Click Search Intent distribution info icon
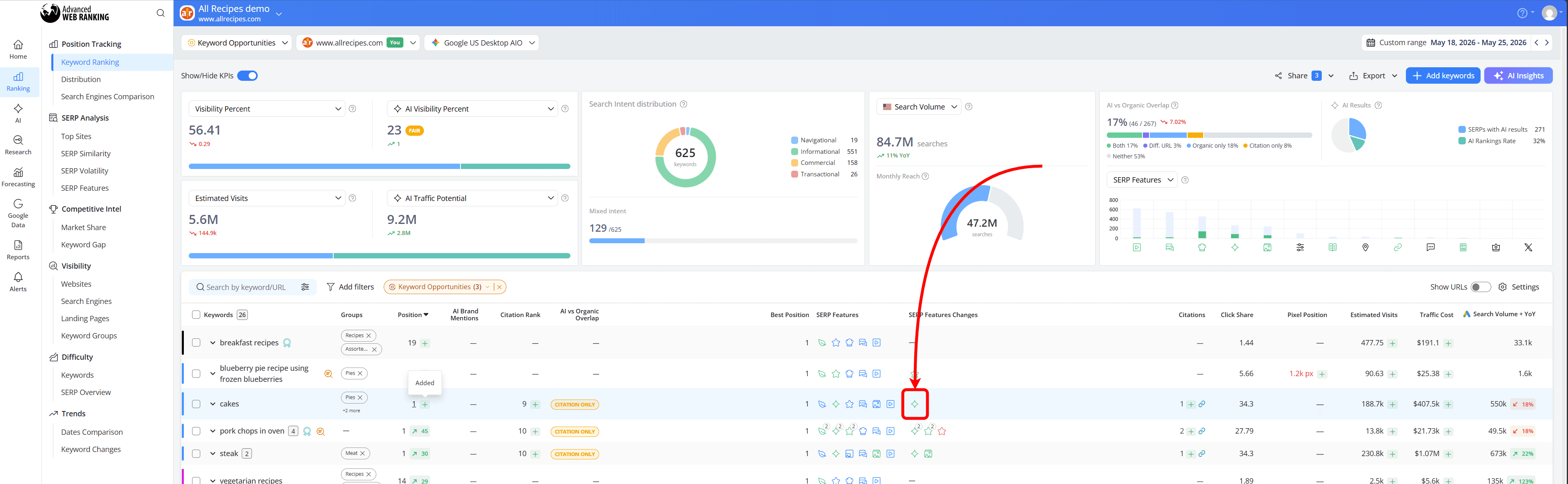This screenshot has width=1568, height=484. click(684, 104)
